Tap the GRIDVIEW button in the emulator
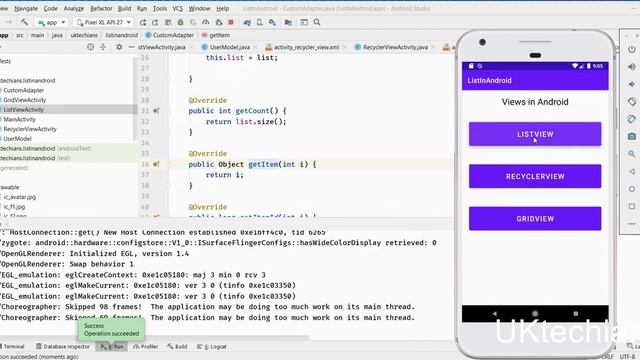Screen dimensions: 640x360 click(x=535, y=219)
